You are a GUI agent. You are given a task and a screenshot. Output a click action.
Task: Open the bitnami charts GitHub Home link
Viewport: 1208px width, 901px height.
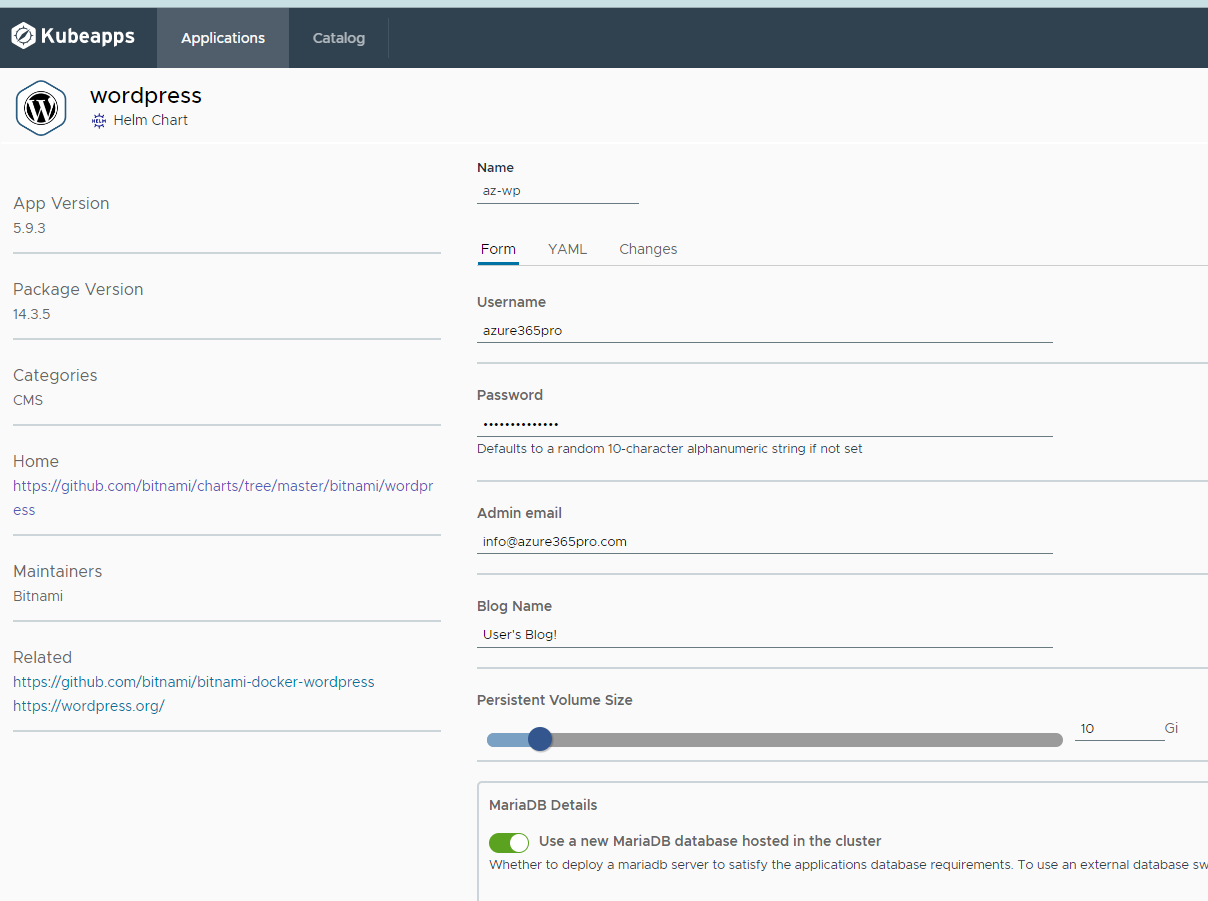click(x=223, y=497)
